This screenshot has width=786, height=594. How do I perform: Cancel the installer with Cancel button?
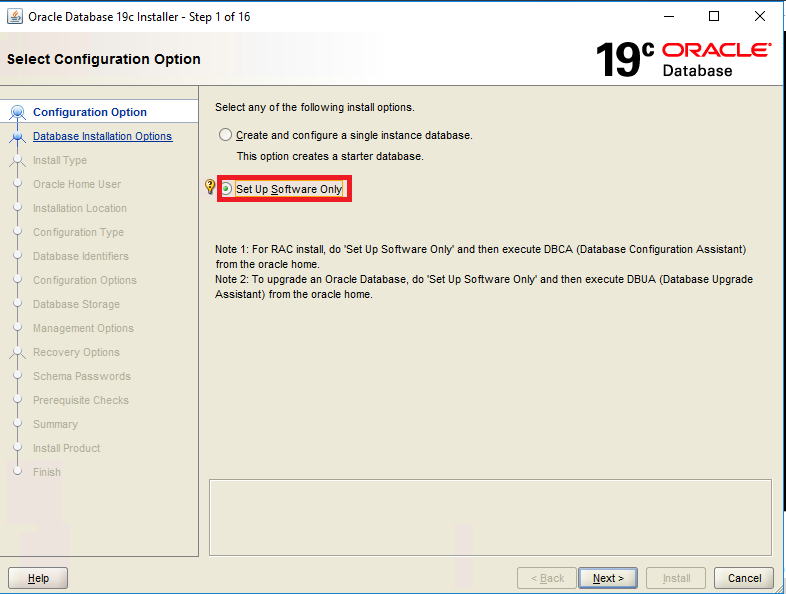pos(744,578)
